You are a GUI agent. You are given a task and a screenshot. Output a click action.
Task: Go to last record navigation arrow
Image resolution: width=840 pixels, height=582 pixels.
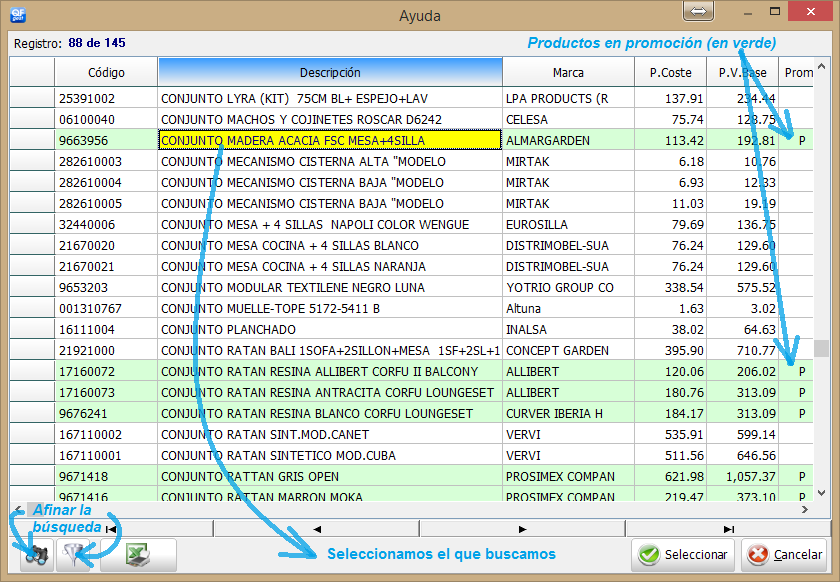[729, 529]
